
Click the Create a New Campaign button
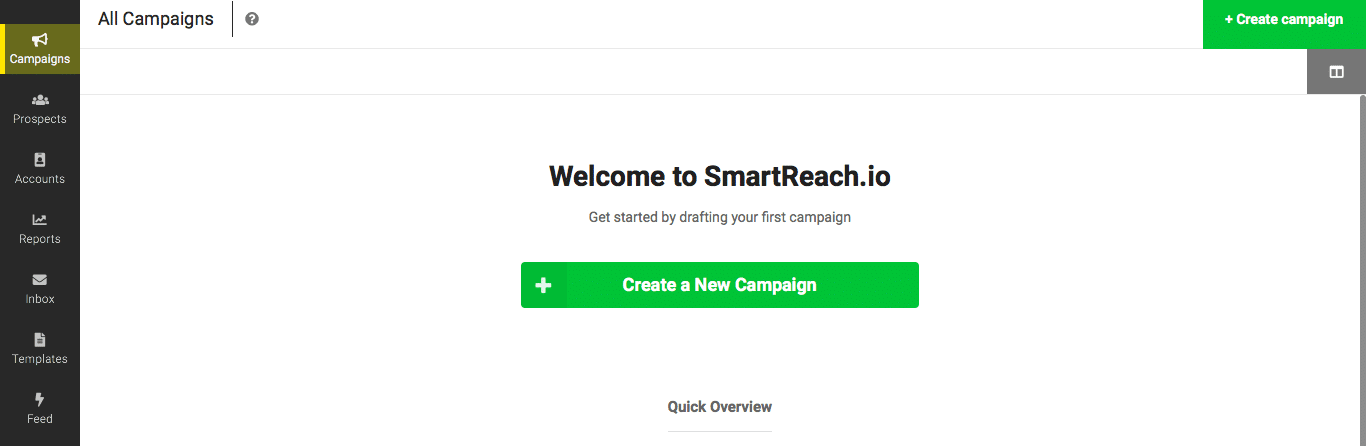[x=720, y=285]
